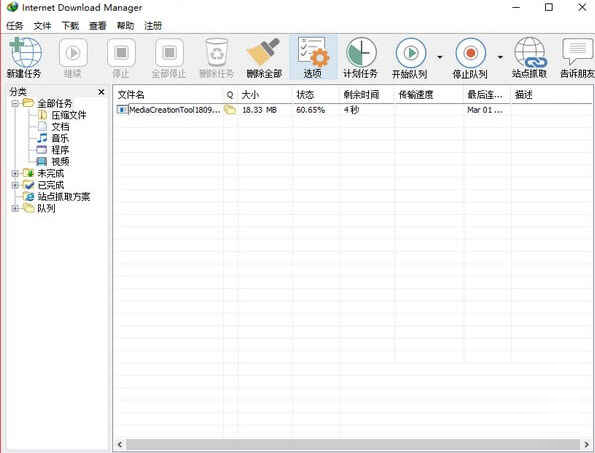Select the 音乐 category
Image resolution: width=595 pixels, height=453 pixels.
pyautogui.click(x=60, y=138)
